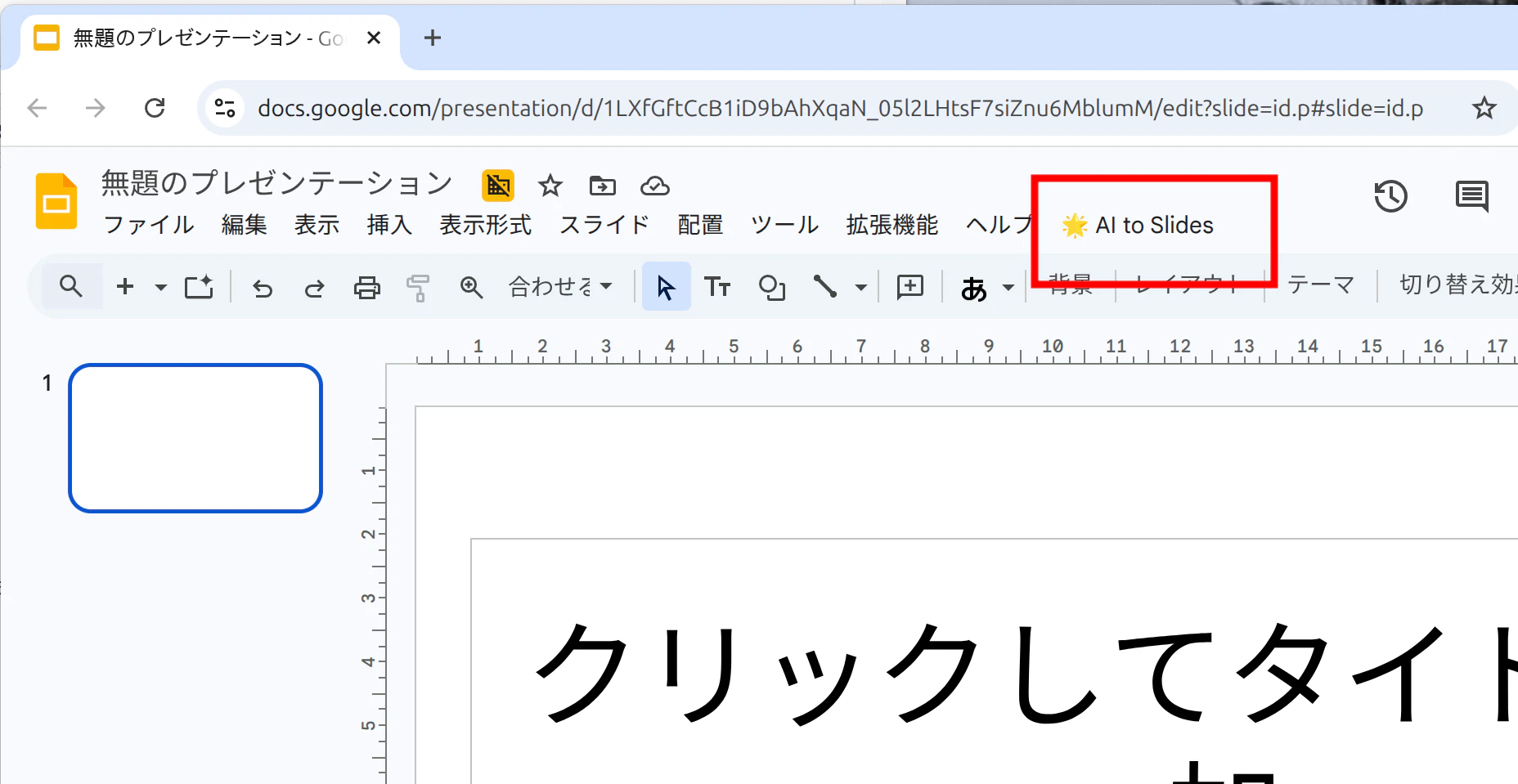The width and height of the screenshot is (1518, 784).
Task: Open the Google Slides home logo
Action: (56, 201)
